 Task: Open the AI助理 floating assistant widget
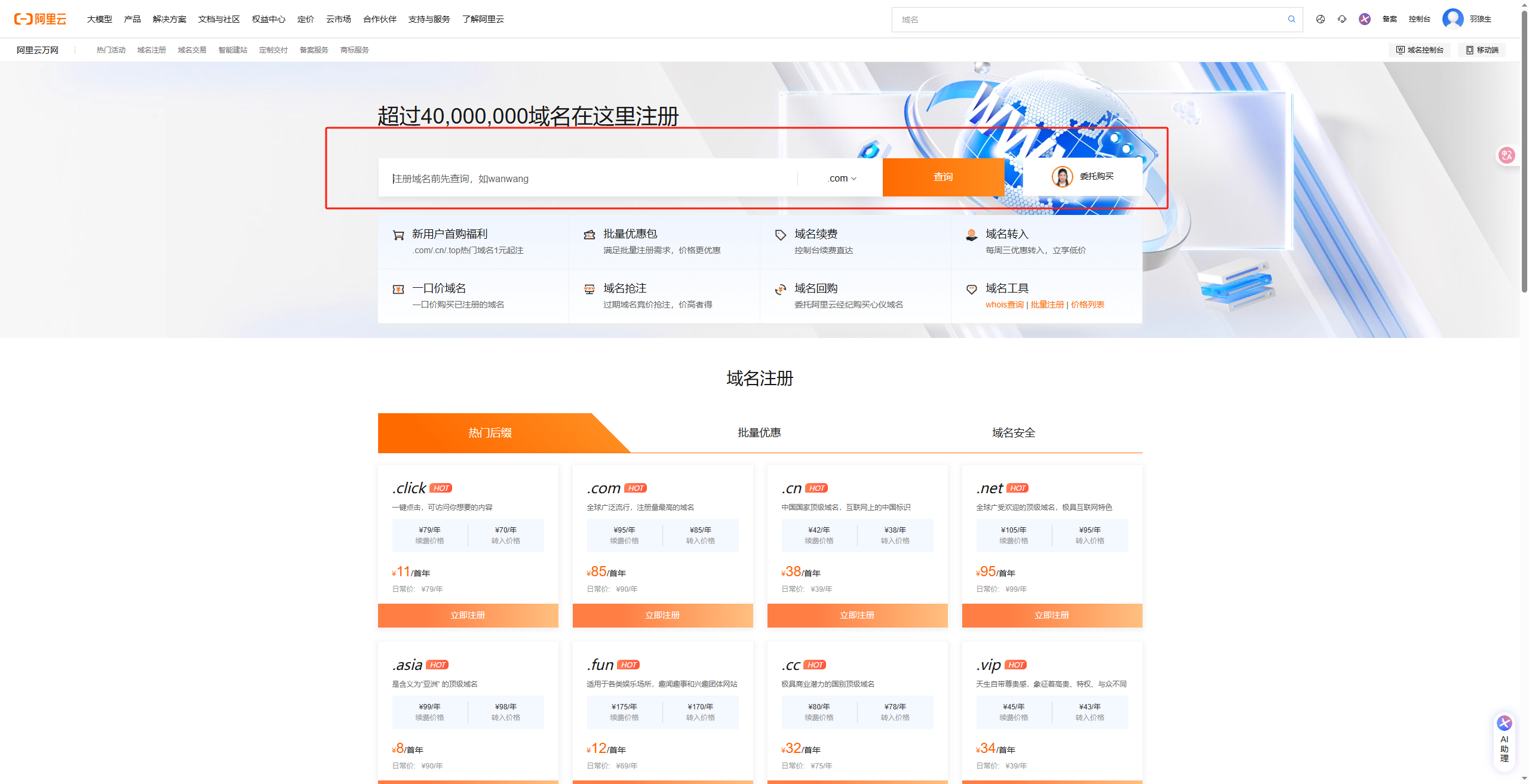click(1504, 739)
